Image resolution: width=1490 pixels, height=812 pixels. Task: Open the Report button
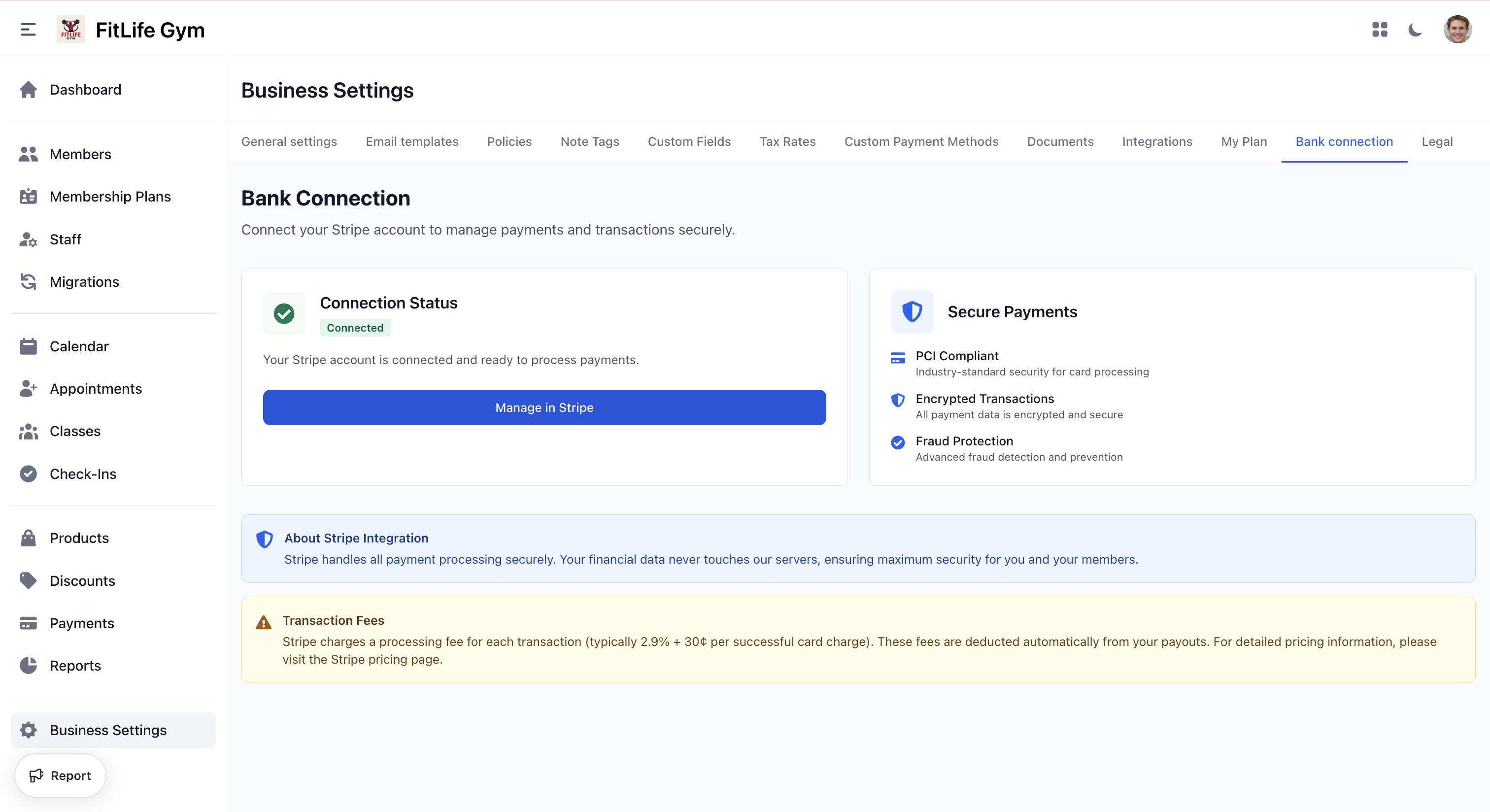point(60,775)
